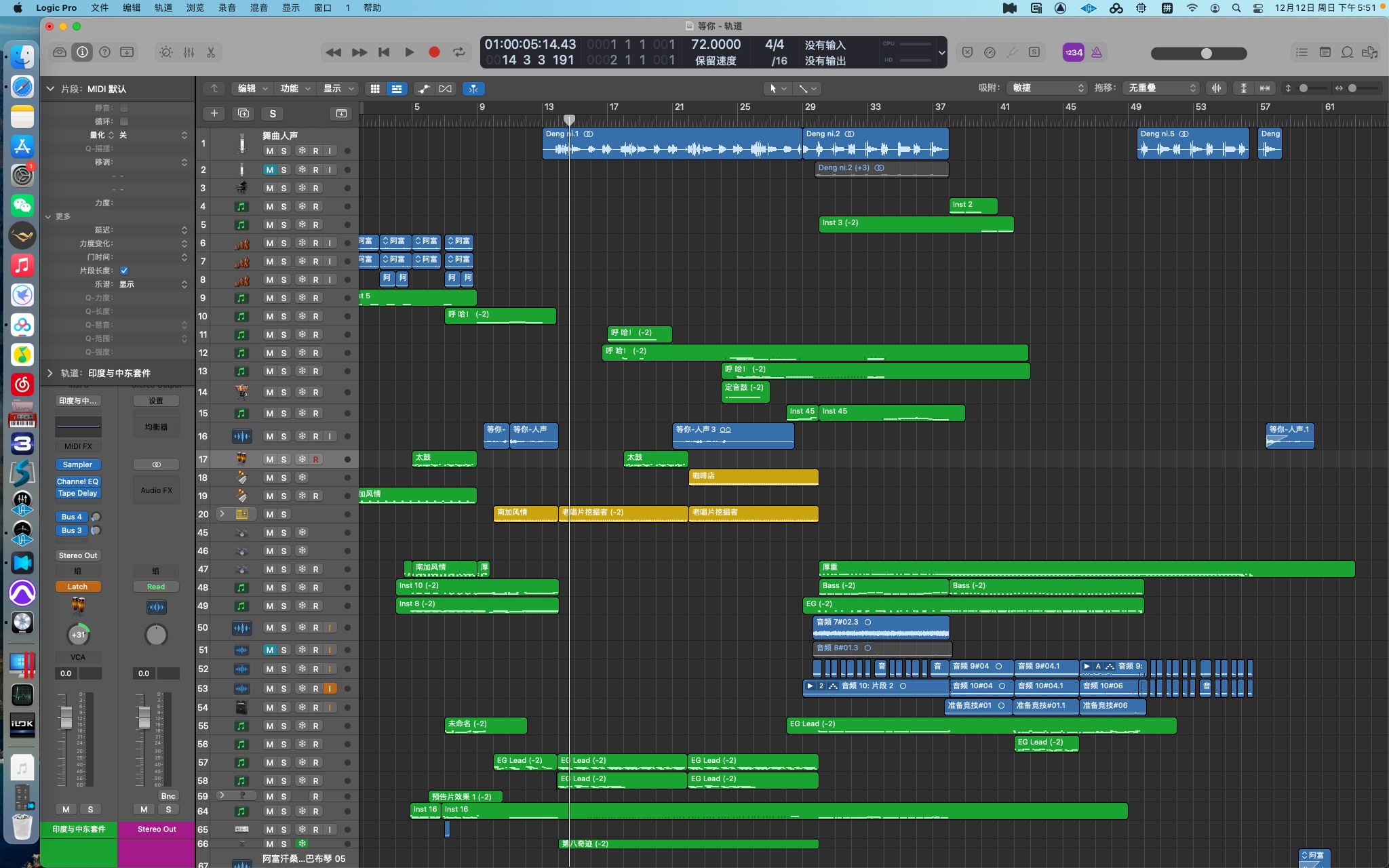The width and height of the screenshot is (1389, 868).
Task: Open the Spotlight search icon in menu bar
Action: (x=1236, y=8)
